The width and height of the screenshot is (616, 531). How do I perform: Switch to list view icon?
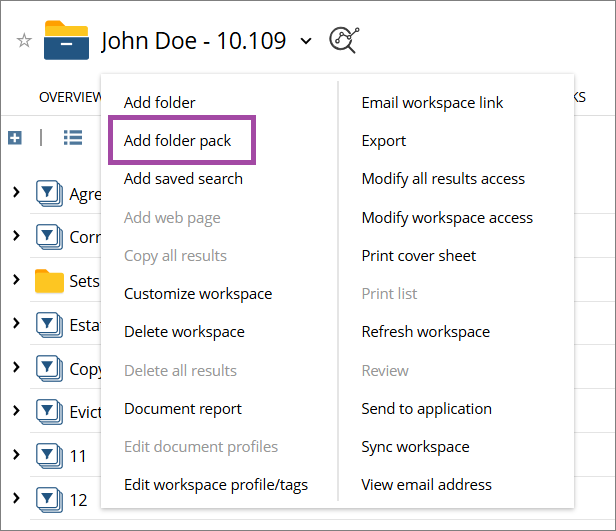tap(73, 138)
